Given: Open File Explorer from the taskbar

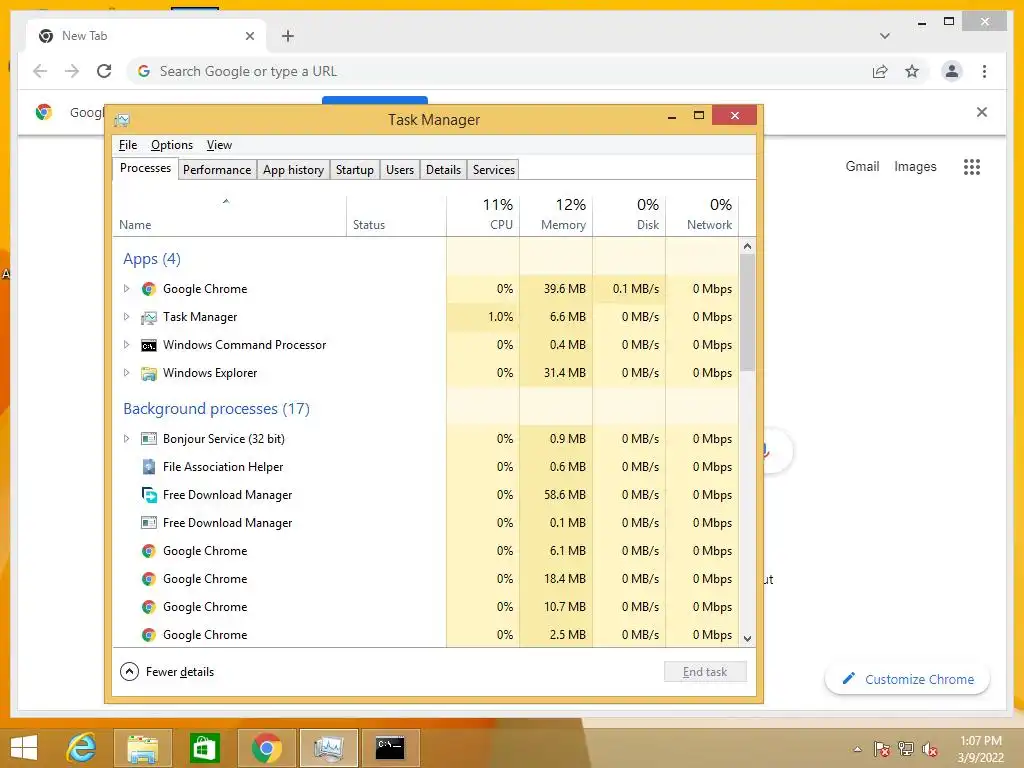Looking at the screenshot, I should click(142, 748).
